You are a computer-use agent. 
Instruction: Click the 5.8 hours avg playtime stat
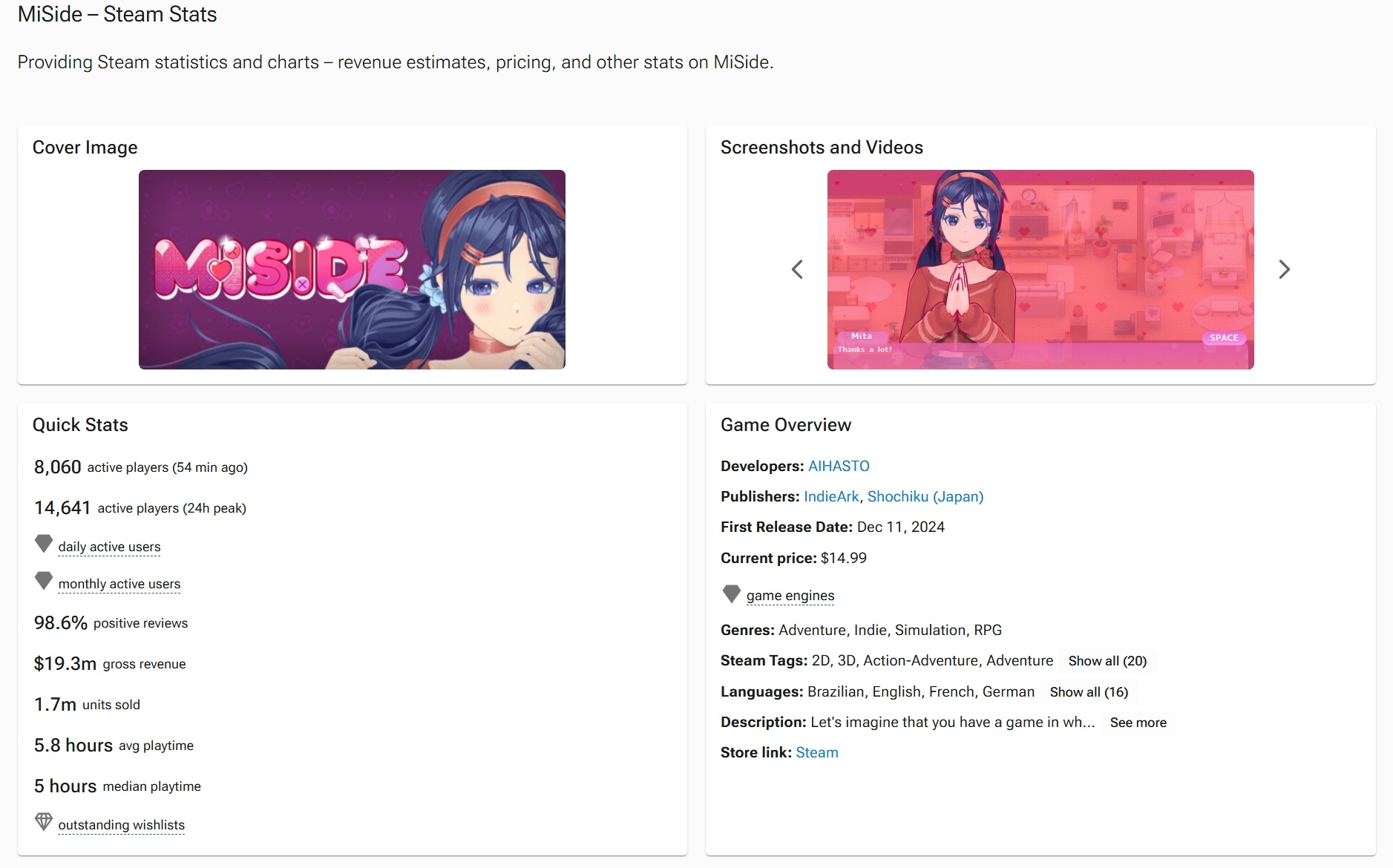pyautogui.click(x=114, y=745)
